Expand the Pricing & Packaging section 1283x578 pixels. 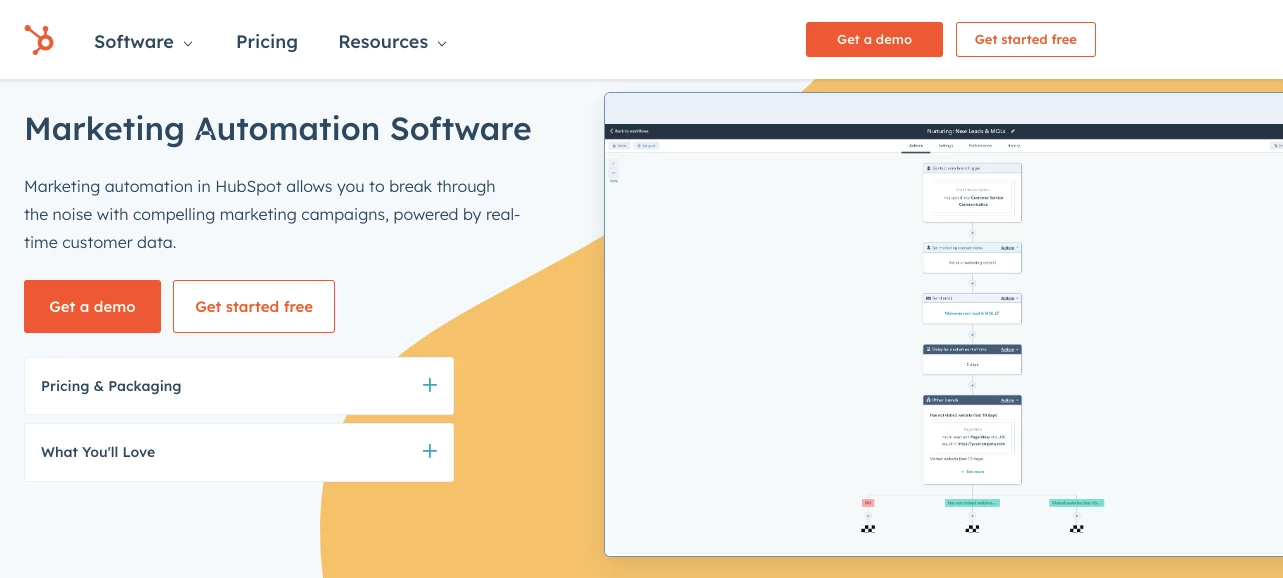(x=239, y=386)
